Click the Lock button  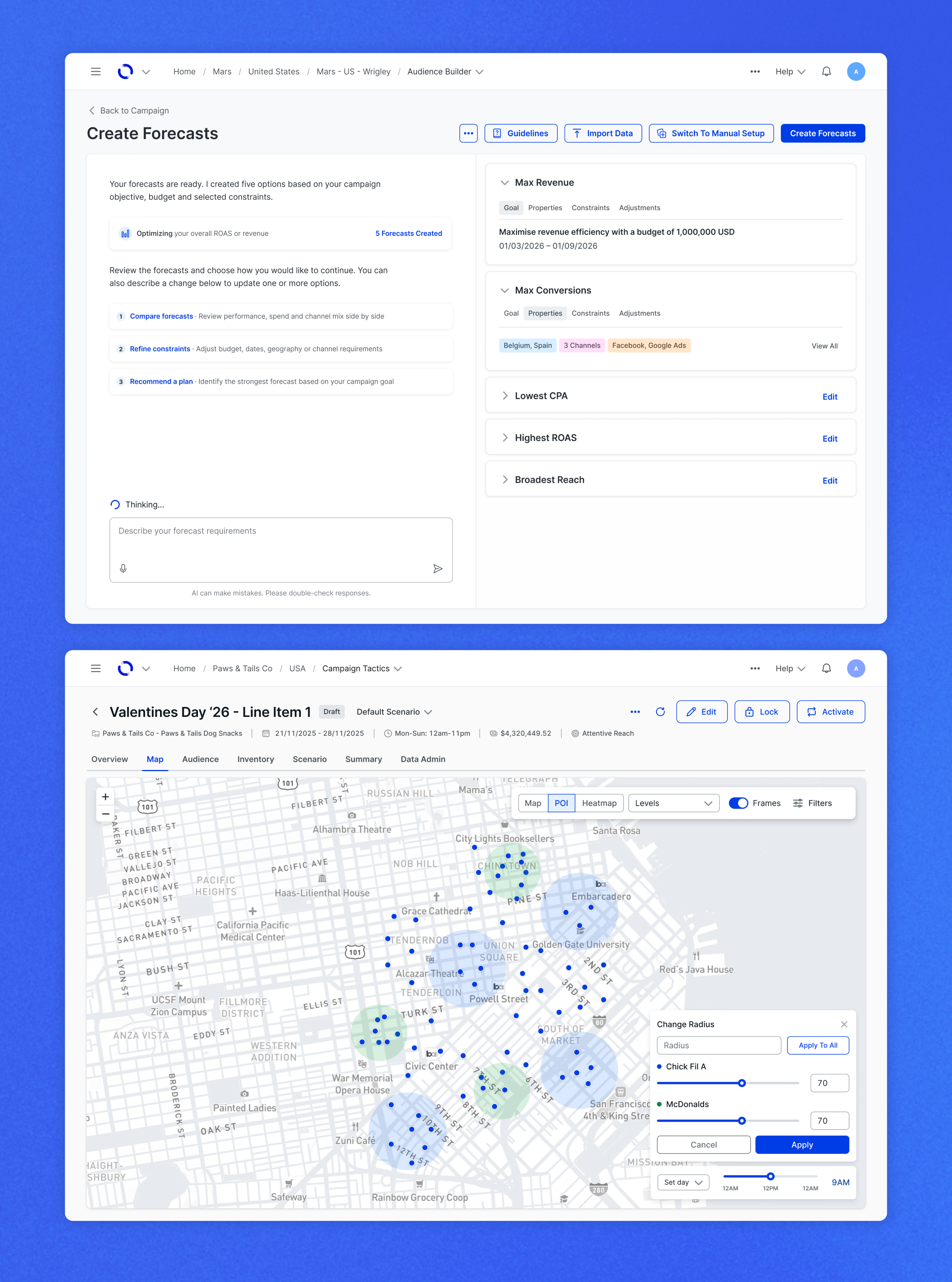tap(762, 712)
